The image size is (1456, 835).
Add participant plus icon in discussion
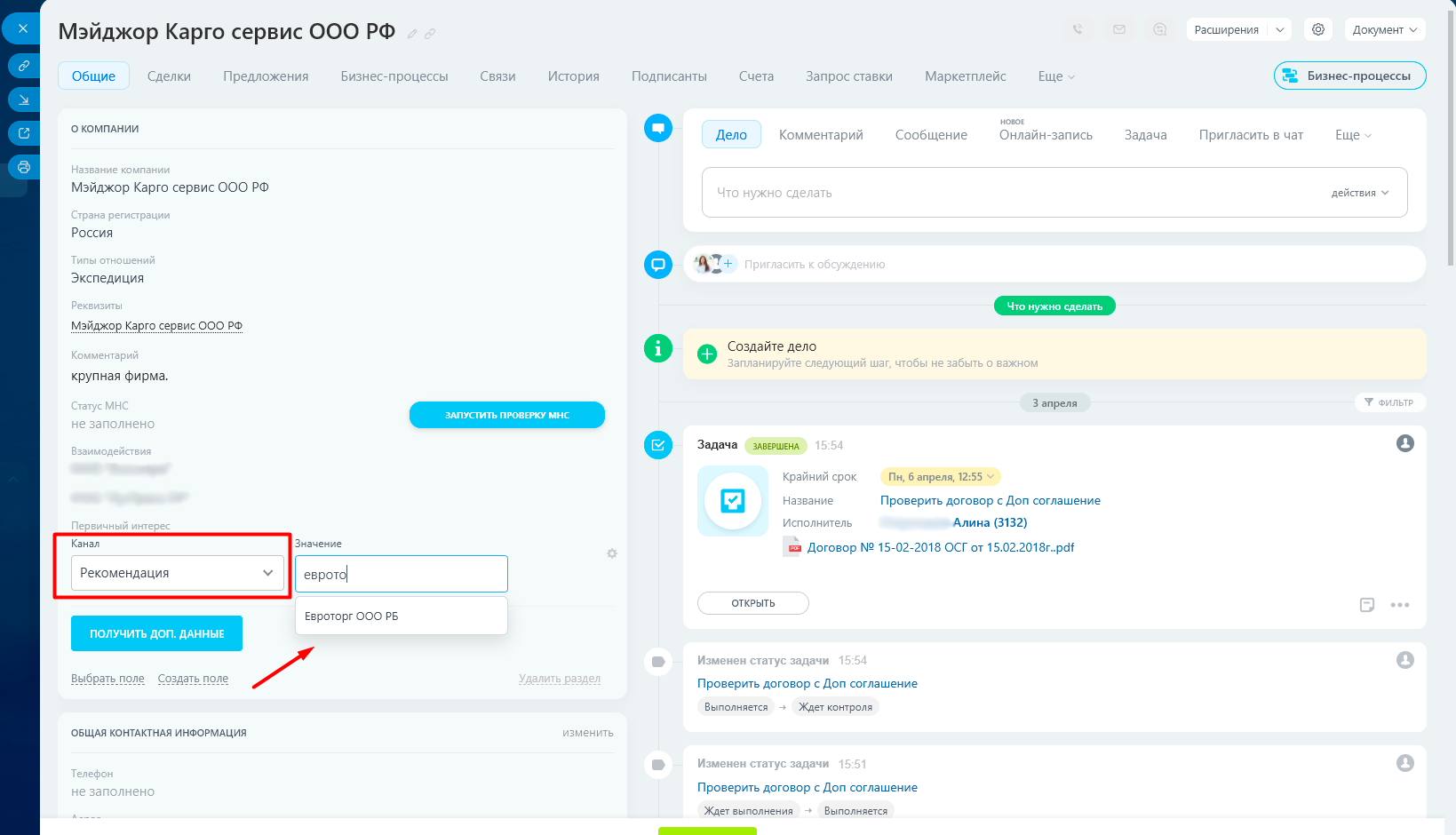point(728,263)
